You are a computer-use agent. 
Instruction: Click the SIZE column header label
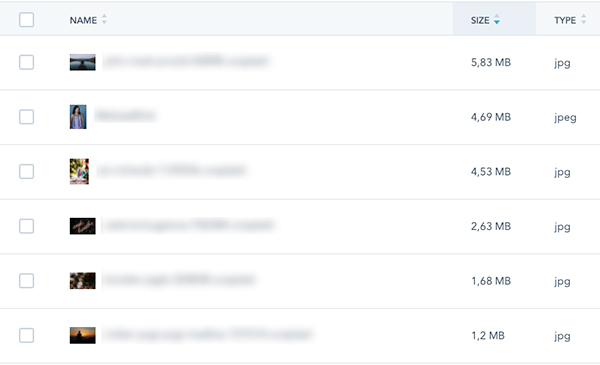pos(480,20)
